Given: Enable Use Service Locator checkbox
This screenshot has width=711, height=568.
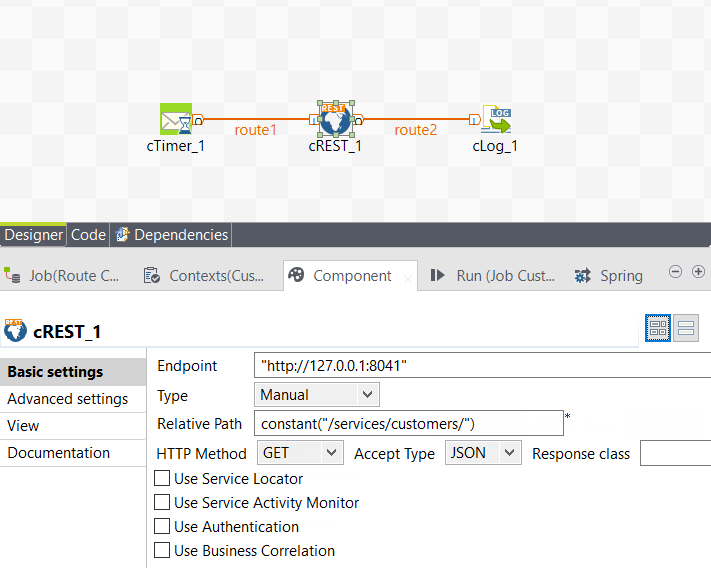Looking at the screenshot, I should tap(162, 479).
